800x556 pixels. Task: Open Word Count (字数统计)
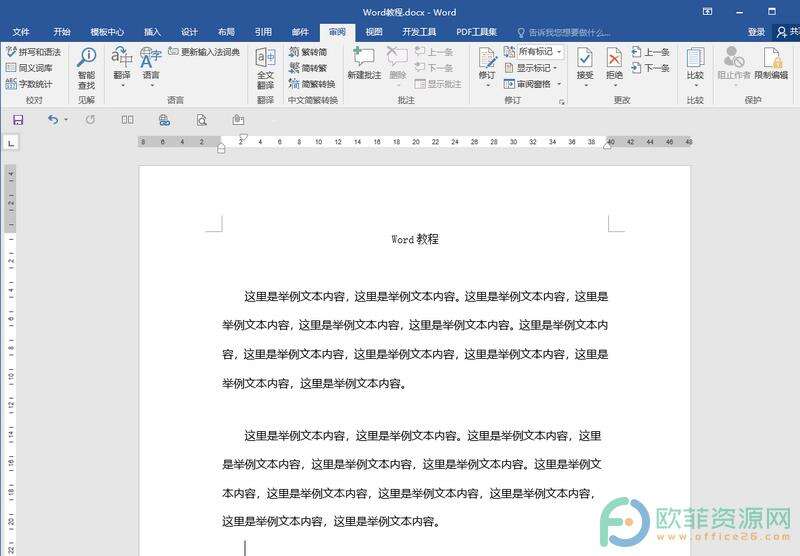click(29, 84)
